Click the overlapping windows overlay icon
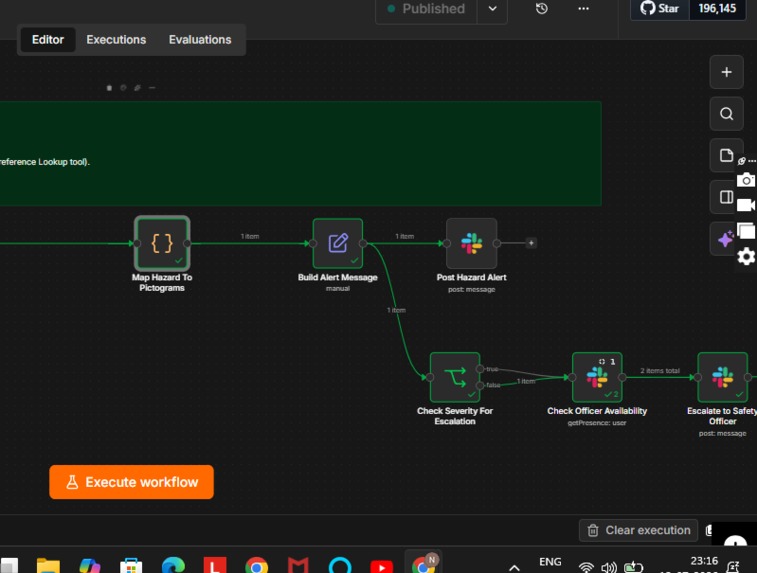Screen dimensions: 757x573 pos(746,231)
